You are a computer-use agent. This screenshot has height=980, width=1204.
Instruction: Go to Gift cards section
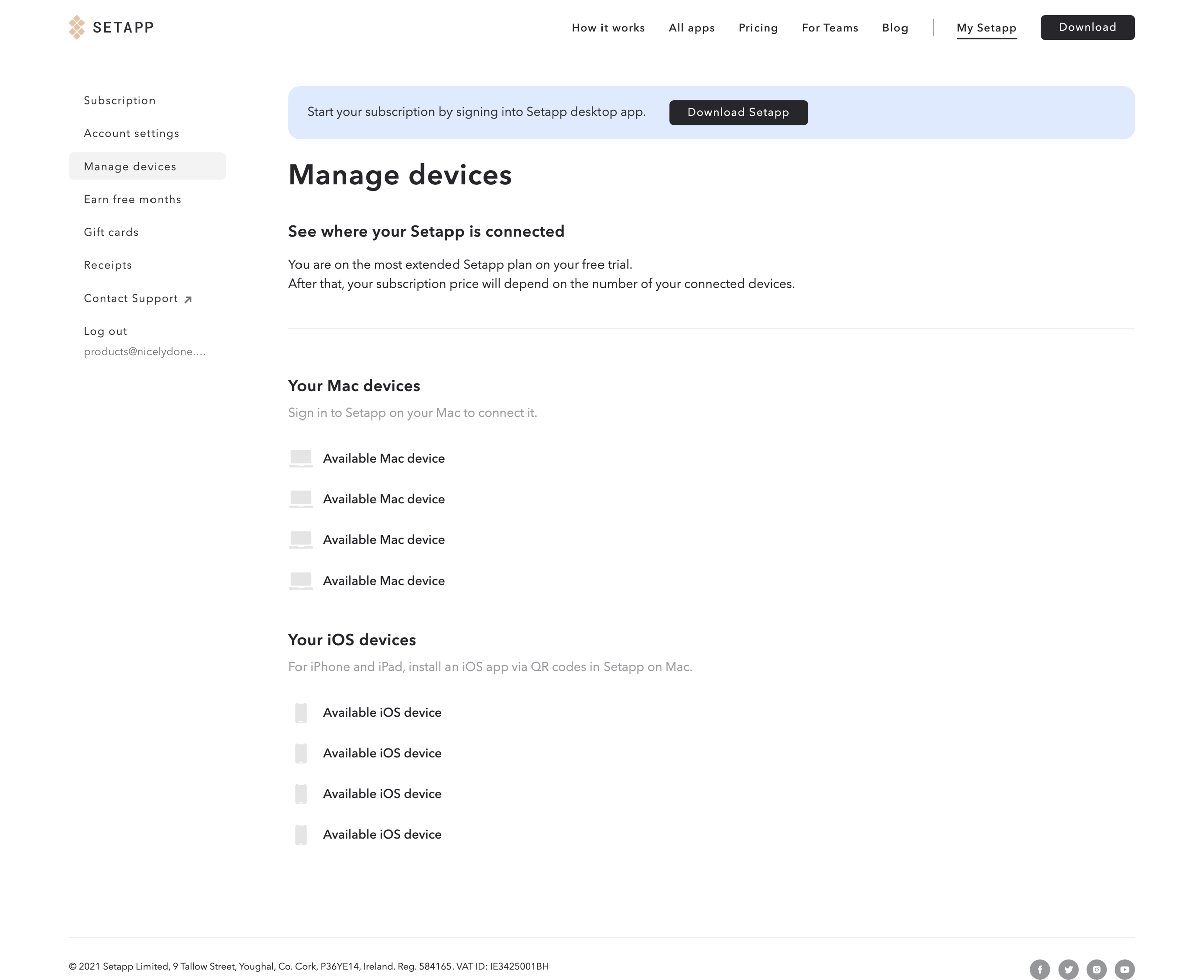point(111,232)
